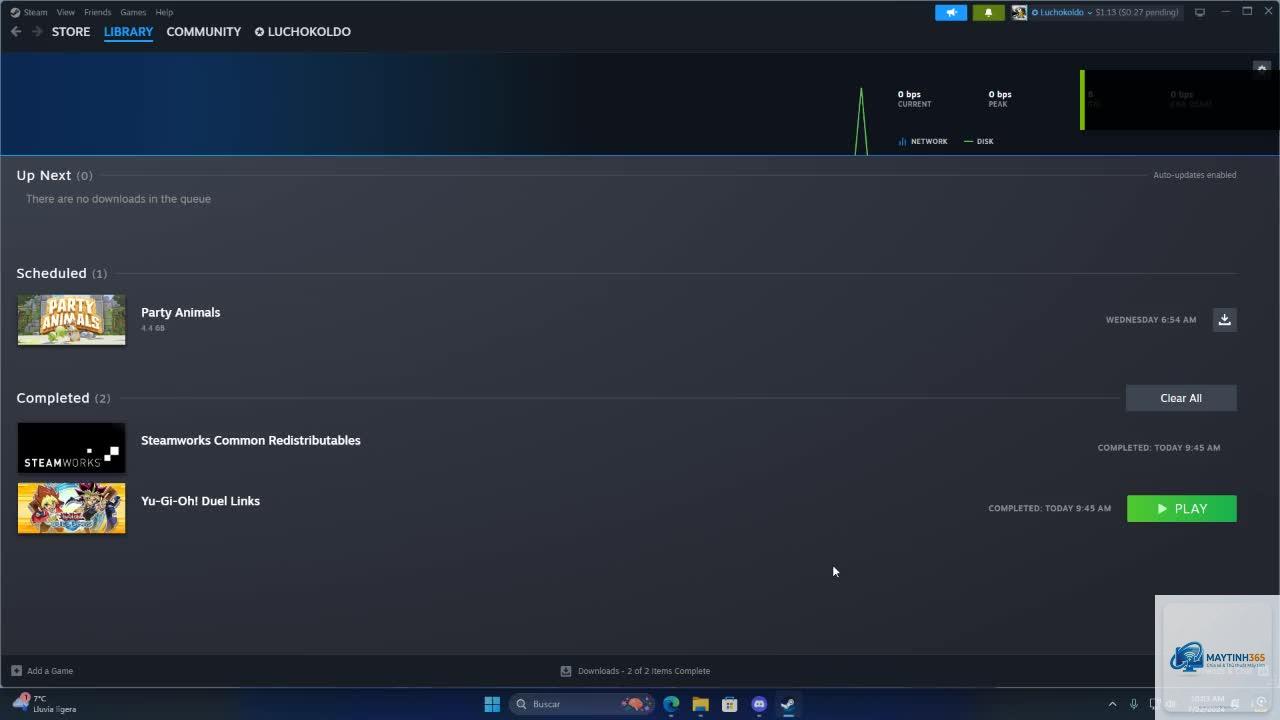Image resolution: width=1280 pixels, height=720 pixels.
Task: Open the LUCHOKOLDO profile tab
Action: pos(302,32)
